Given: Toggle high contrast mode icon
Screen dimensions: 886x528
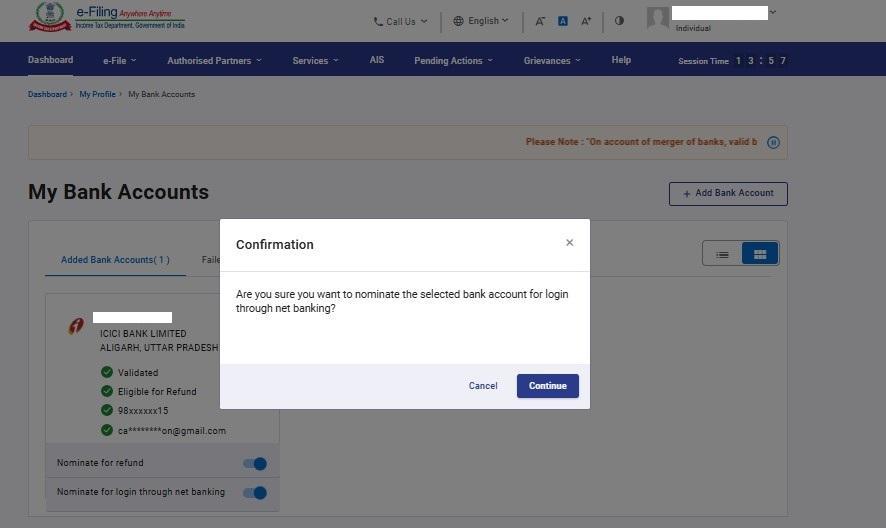Looking at the screenshot, I should (x=619, y=21).
